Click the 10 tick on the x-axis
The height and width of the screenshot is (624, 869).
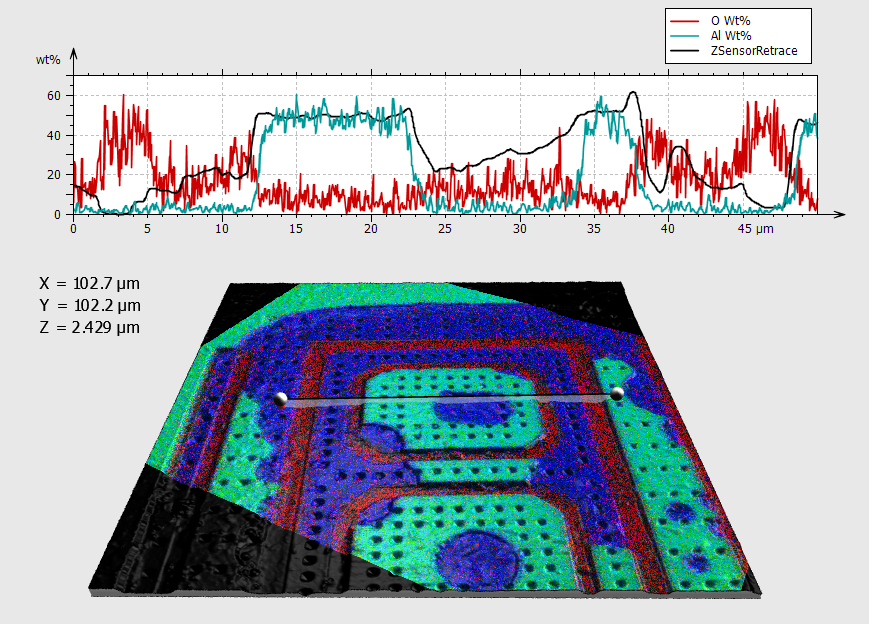point(221,230)
